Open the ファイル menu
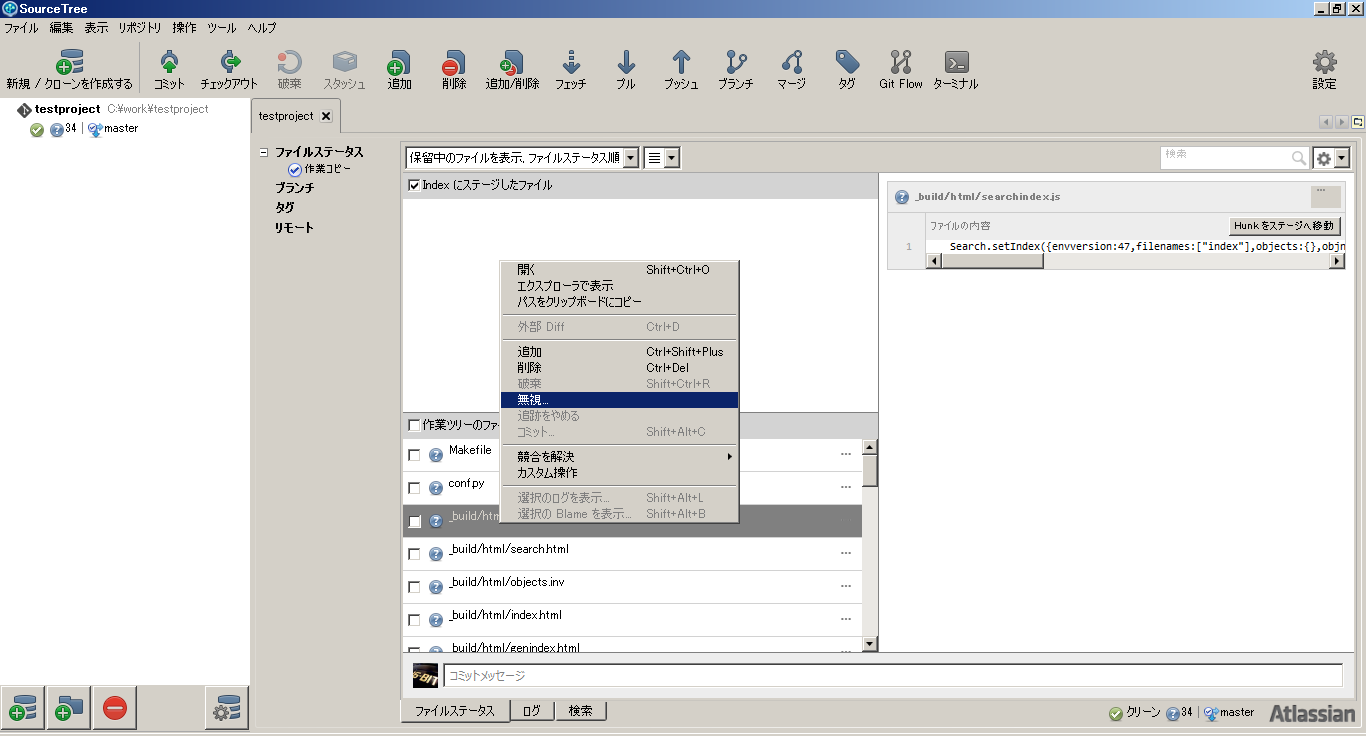 pos(21,28)
